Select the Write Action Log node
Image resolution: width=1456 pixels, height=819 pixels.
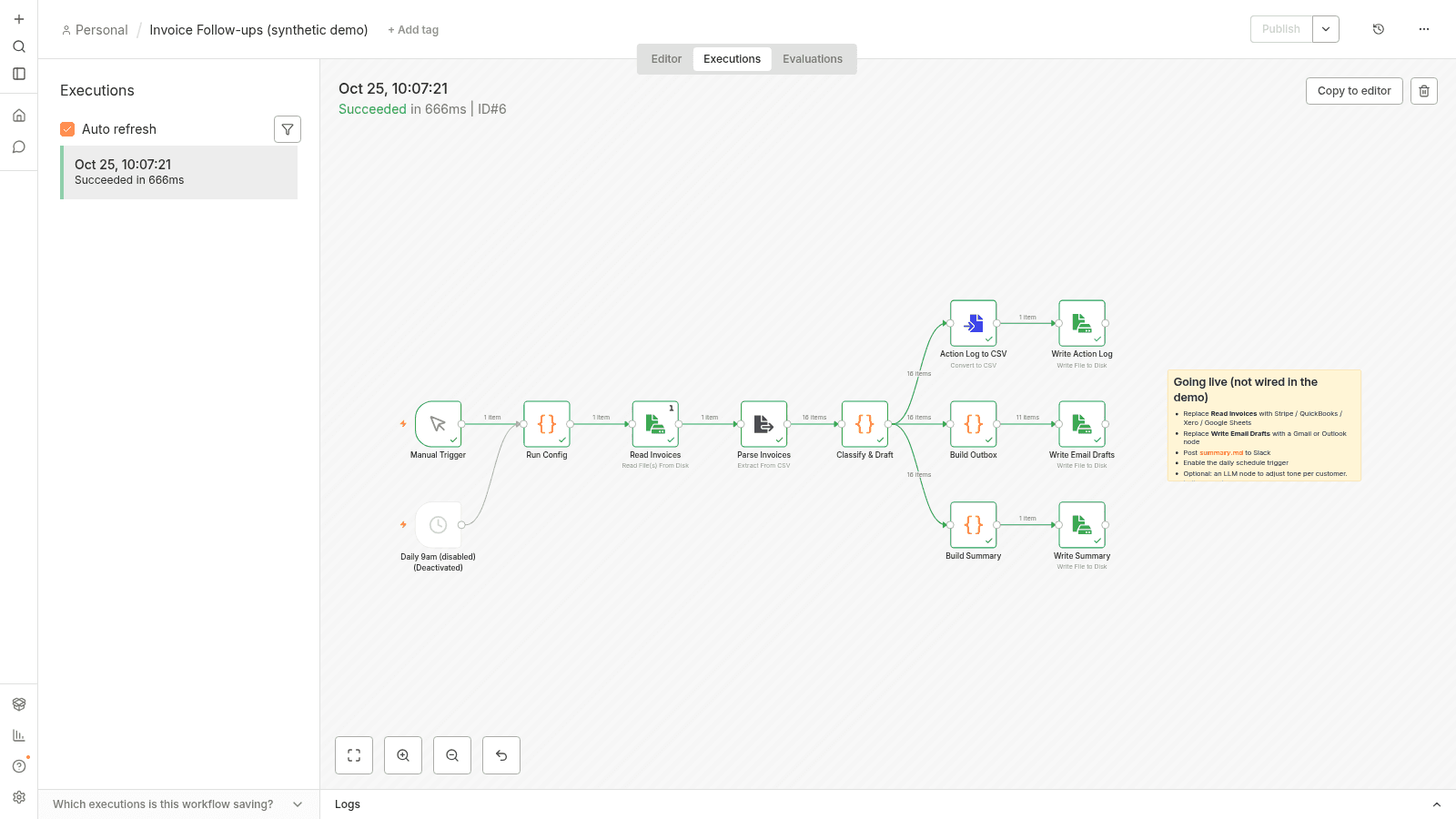[x=1082, y=323]
